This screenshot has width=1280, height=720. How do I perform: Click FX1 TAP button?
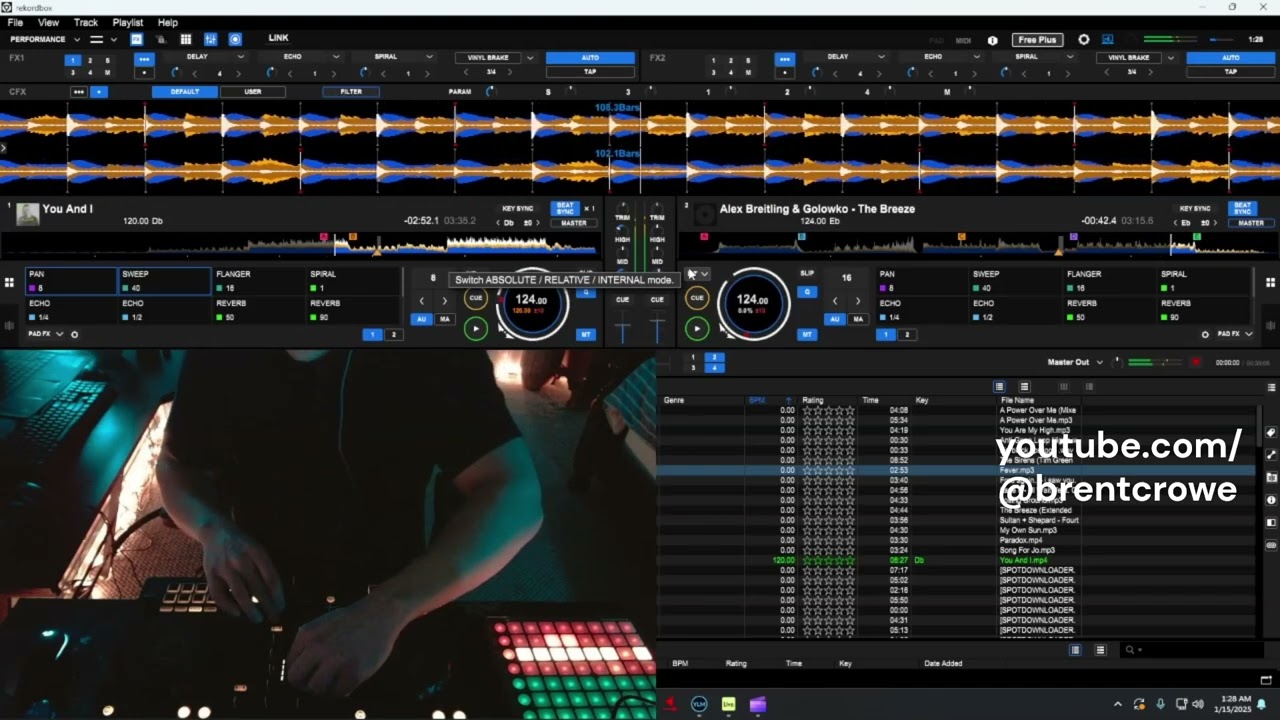point(590,72)
